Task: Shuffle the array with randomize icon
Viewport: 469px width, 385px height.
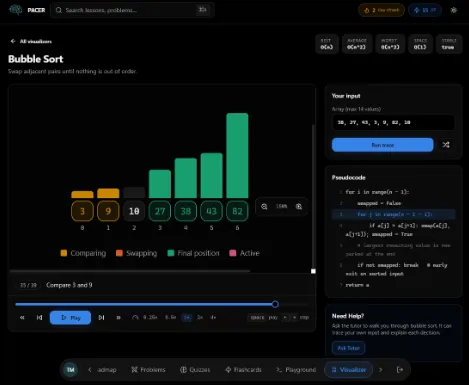Action: [x=446, y=145]
